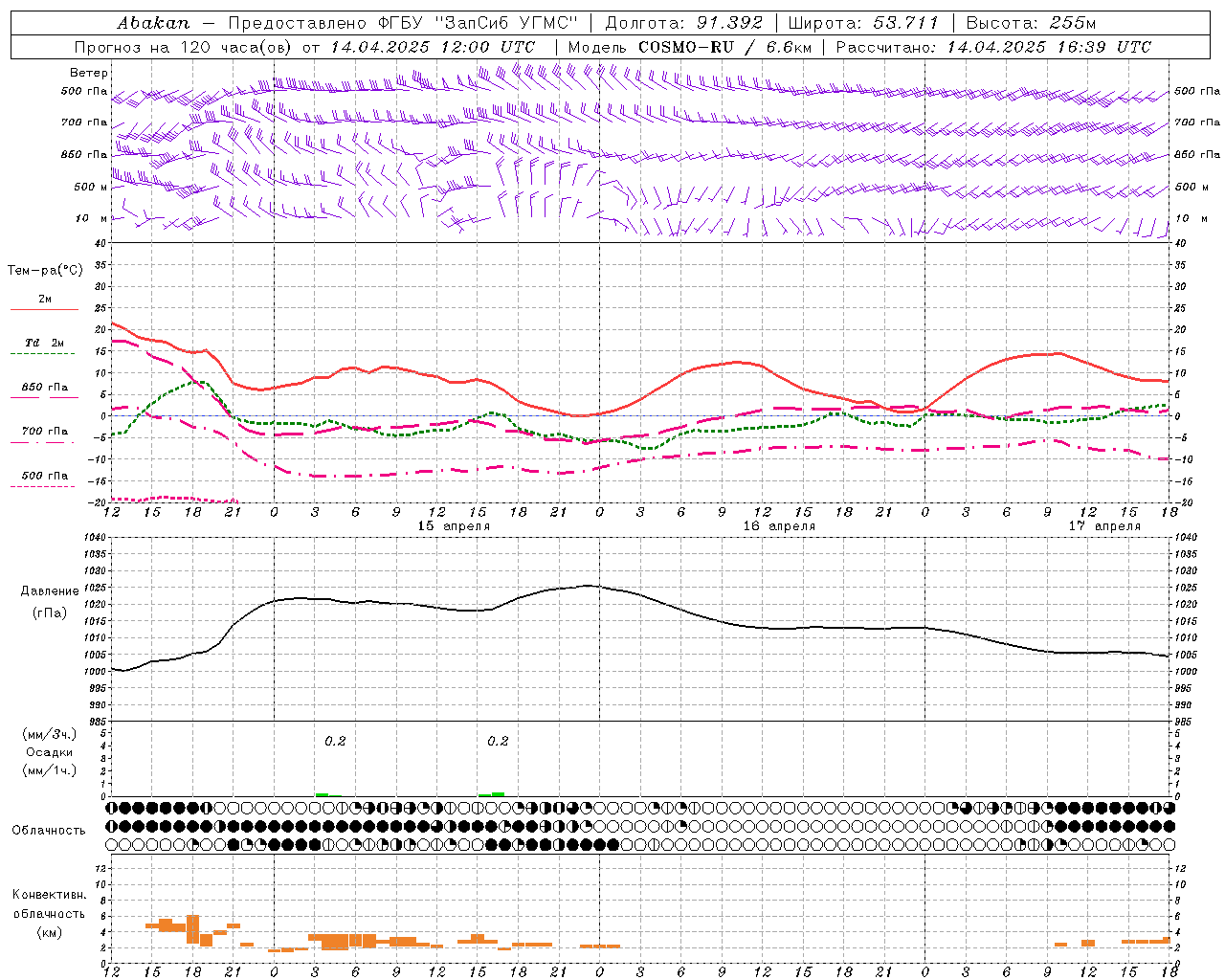Click the Облачность panel label

49,830
